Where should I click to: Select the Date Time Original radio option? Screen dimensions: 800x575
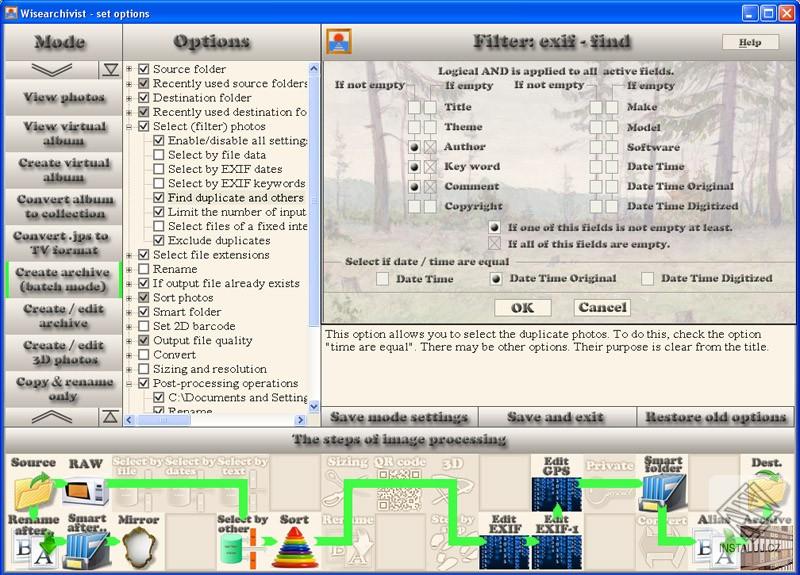pos(495,279)
